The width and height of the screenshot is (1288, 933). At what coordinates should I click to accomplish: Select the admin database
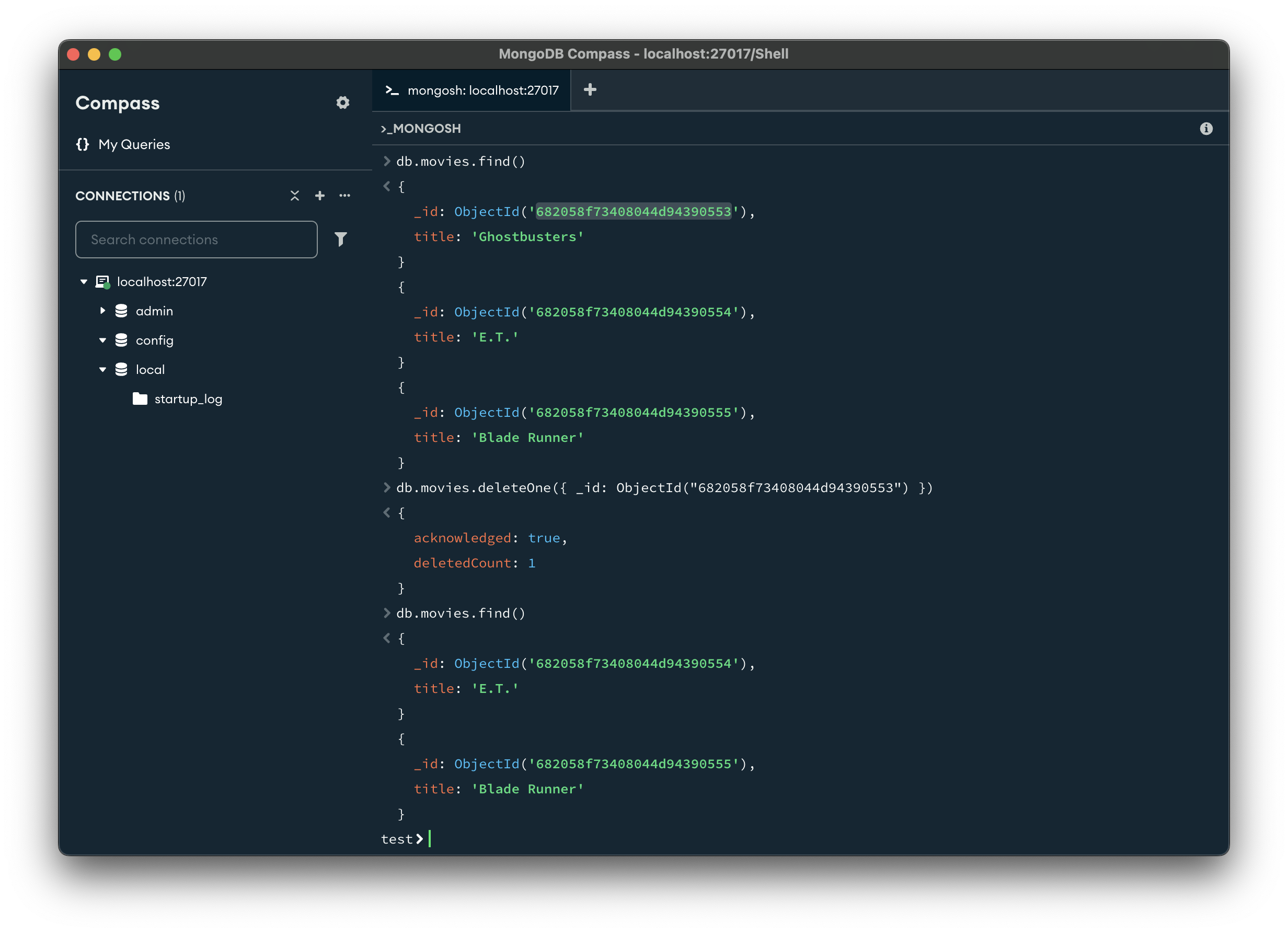tap(154, 311)
